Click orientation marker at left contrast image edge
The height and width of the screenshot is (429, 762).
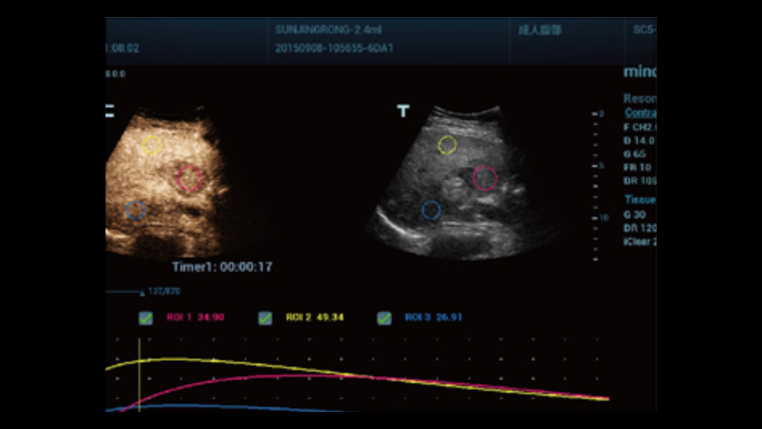(x=110, y=111)
